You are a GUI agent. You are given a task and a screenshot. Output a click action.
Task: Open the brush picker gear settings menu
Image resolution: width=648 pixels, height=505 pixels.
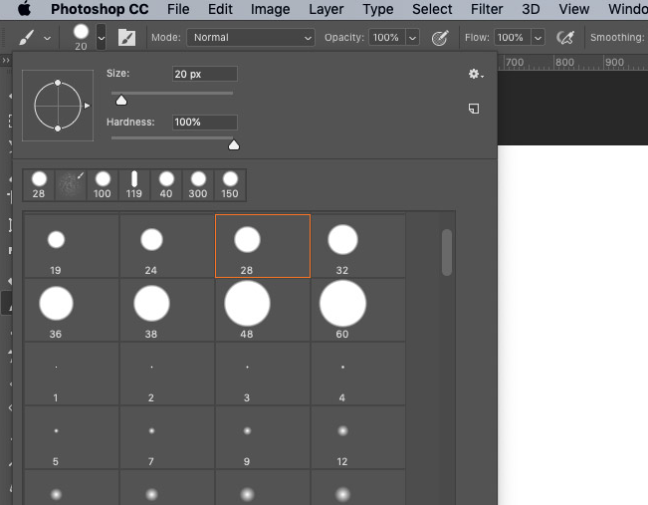(x=475, y=74)
